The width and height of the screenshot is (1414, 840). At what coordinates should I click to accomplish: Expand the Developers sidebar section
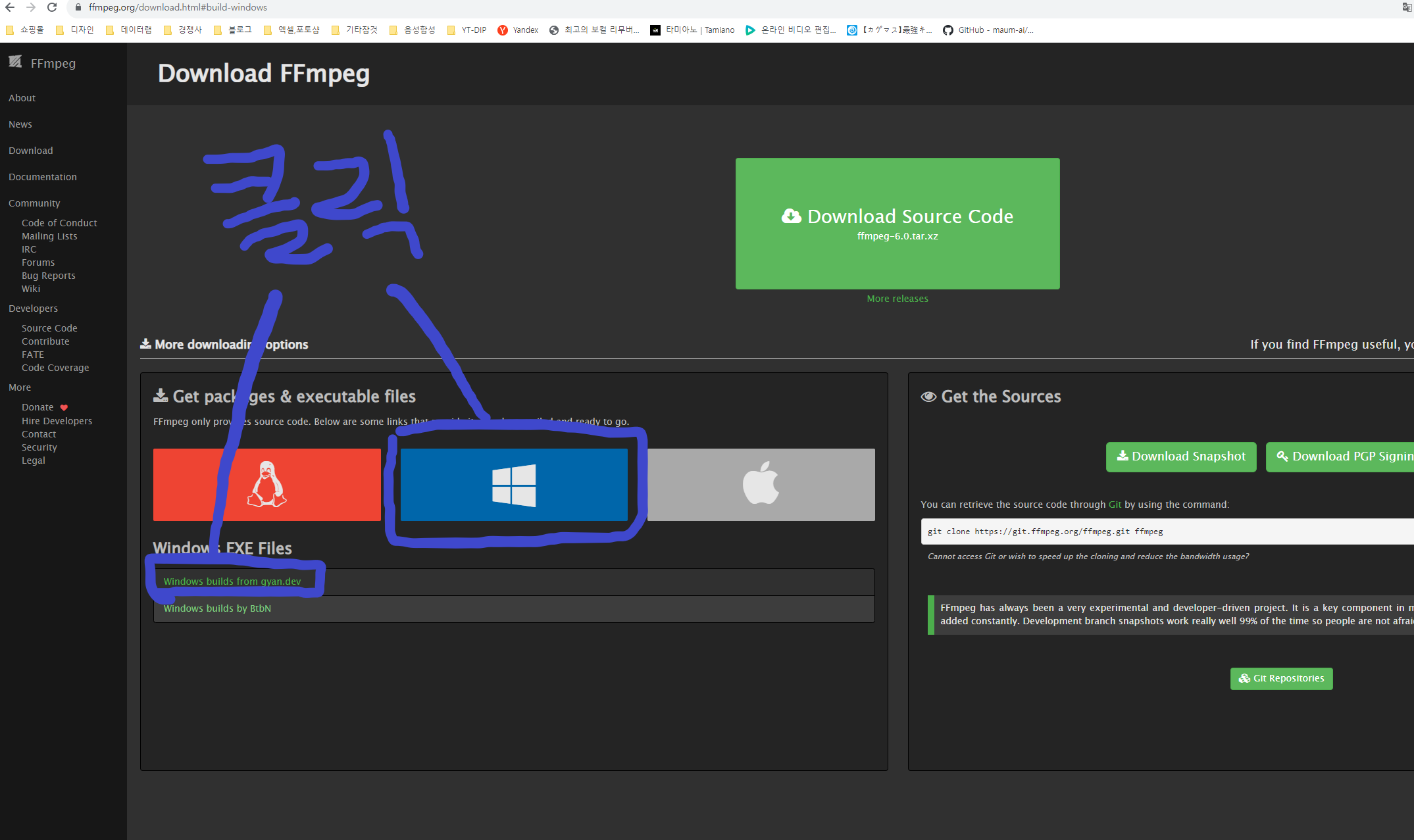(33, 309)
